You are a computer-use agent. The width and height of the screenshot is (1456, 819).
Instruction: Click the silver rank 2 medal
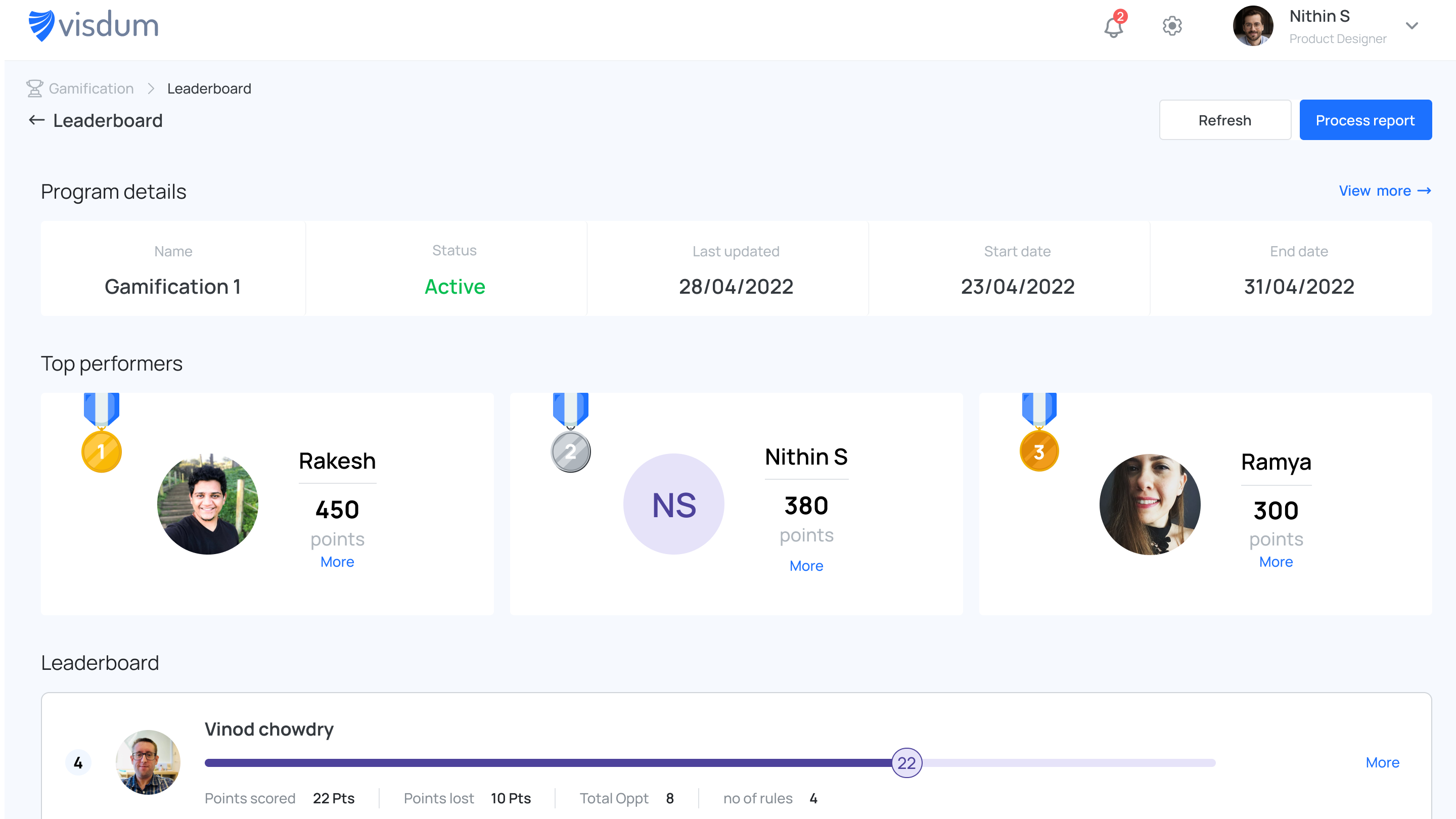coord(570,451)
